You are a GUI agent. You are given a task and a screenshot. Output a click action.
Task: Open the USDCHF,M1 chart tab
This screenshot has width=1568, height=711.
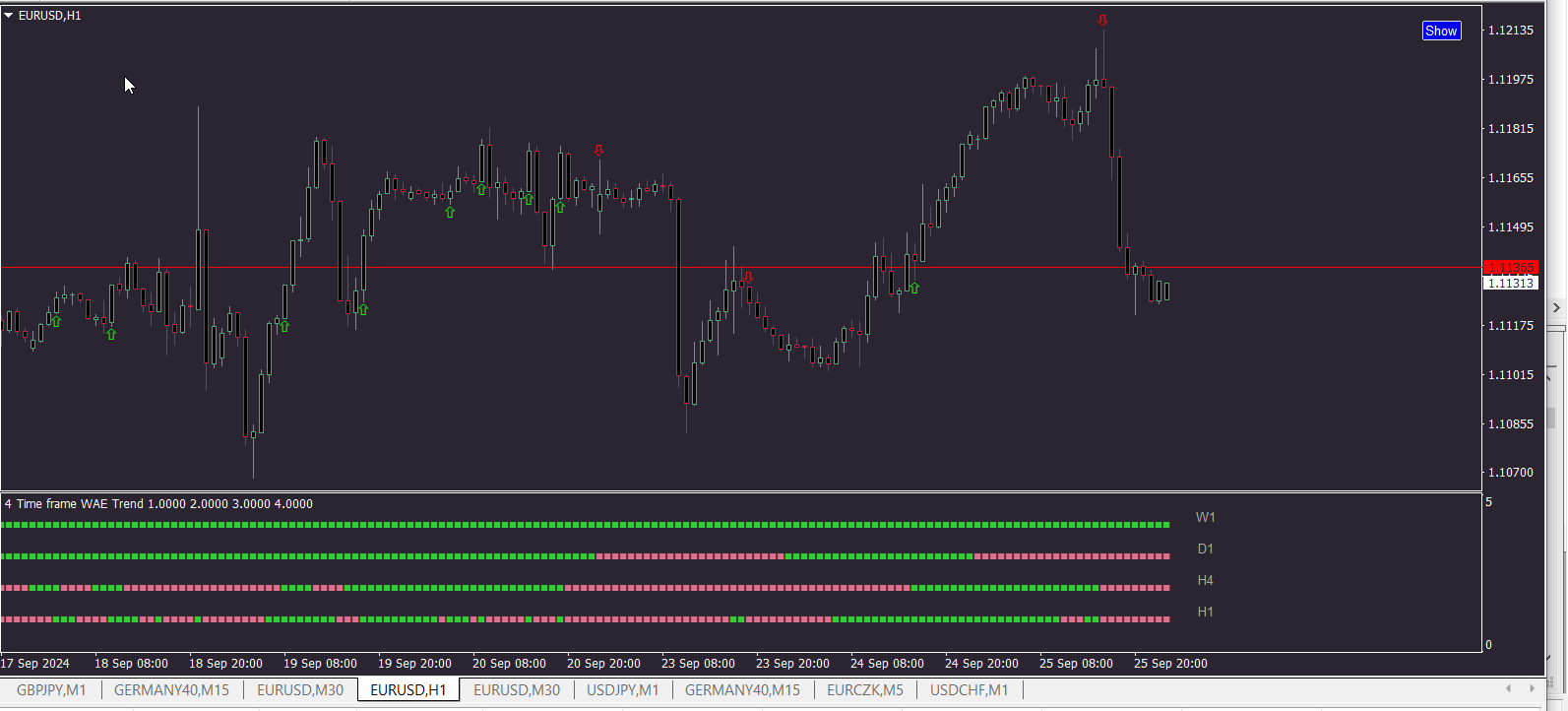tap(970, 690)
